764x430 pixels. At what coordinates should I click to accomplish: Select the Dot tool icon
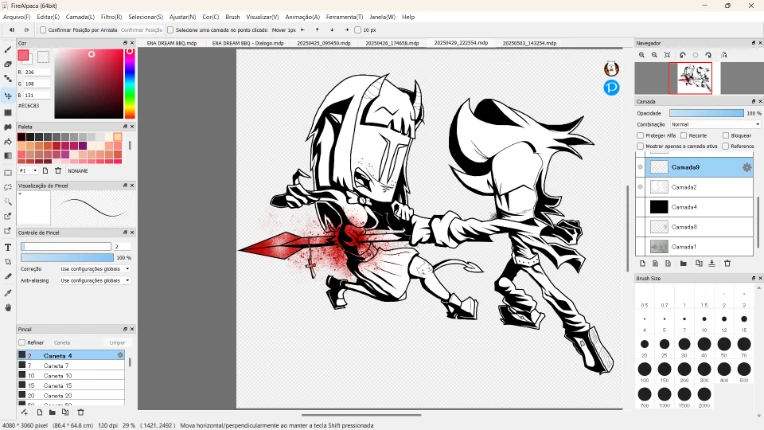(8, 78)
